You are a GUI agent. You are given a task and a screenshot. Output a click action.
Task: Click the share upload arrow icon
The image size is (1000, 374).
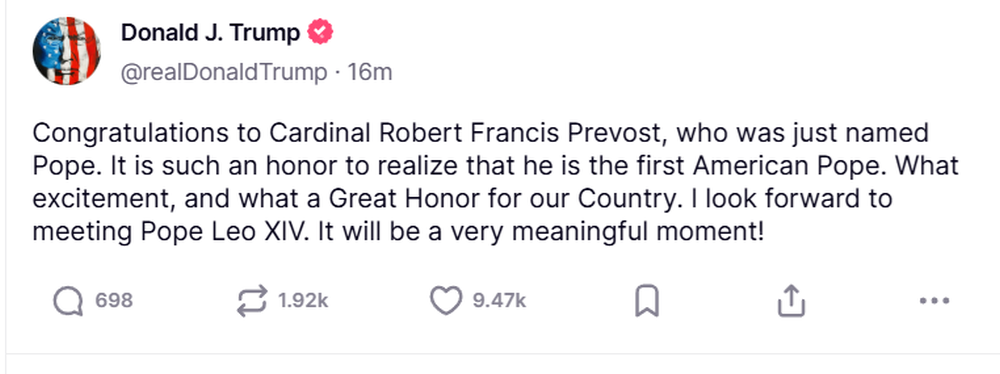pos(791,301)
